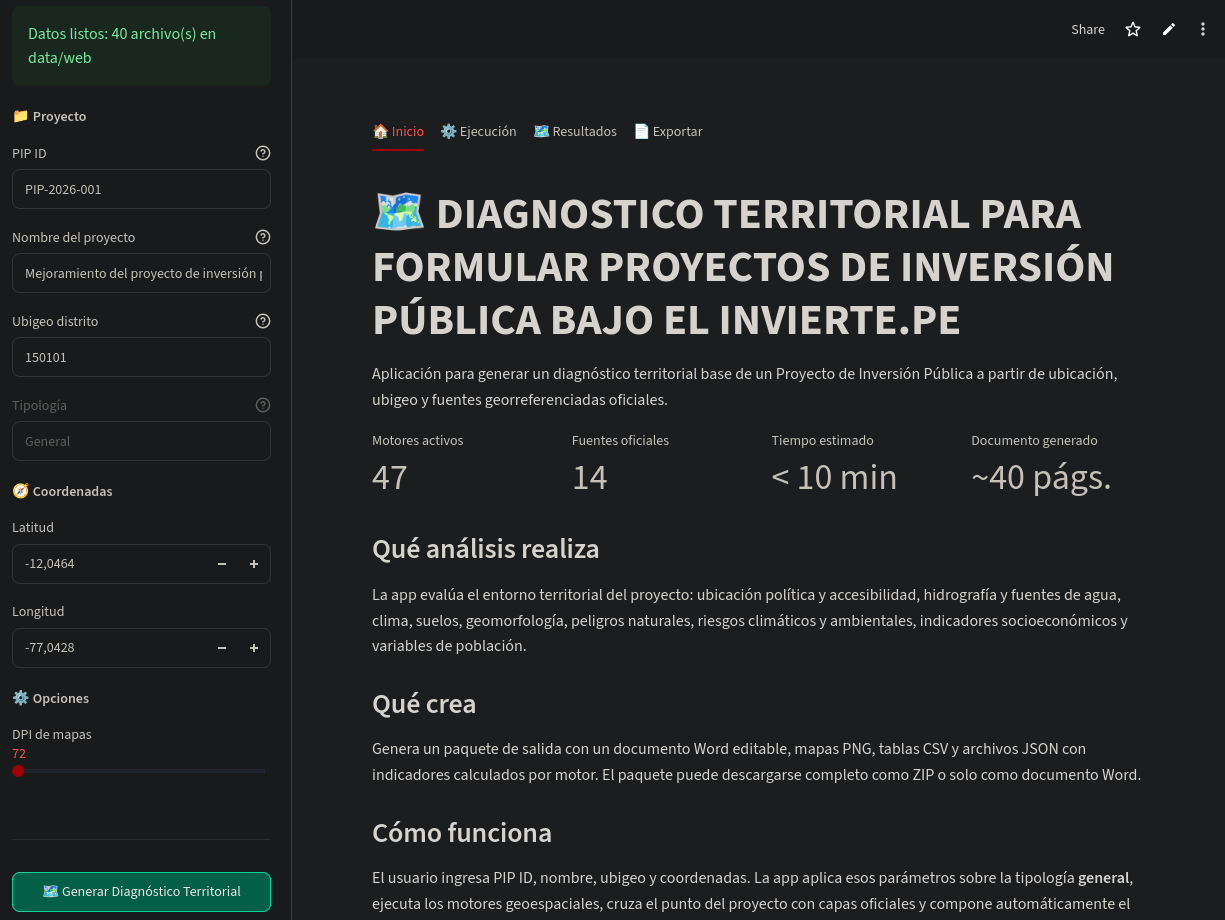Viewport: 1225px width, 920px height.
Task: Click the Ubigeo distrito field
Action: pyautogui.click(x=141, y=357)
